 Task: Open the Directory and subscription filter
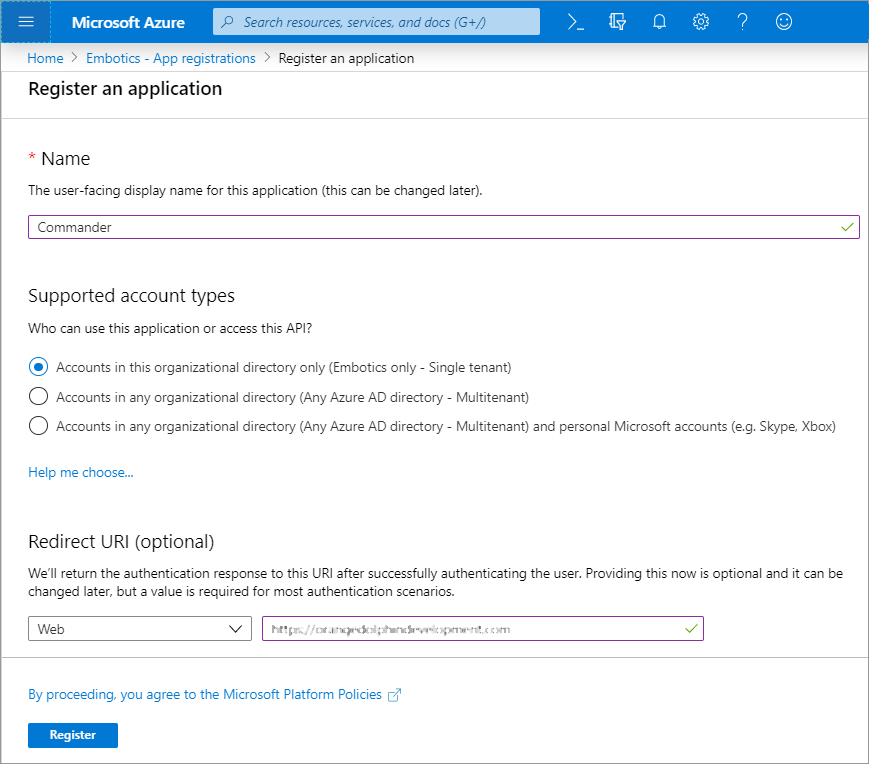pyautogui.click(x=617, y=22)
